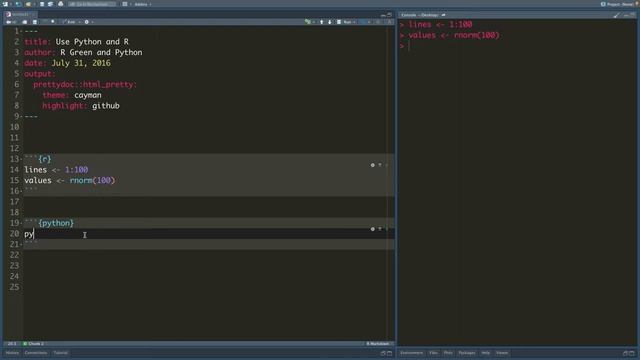Click the Save All icon
The image size is (640, 360).
tap(50, 4)
